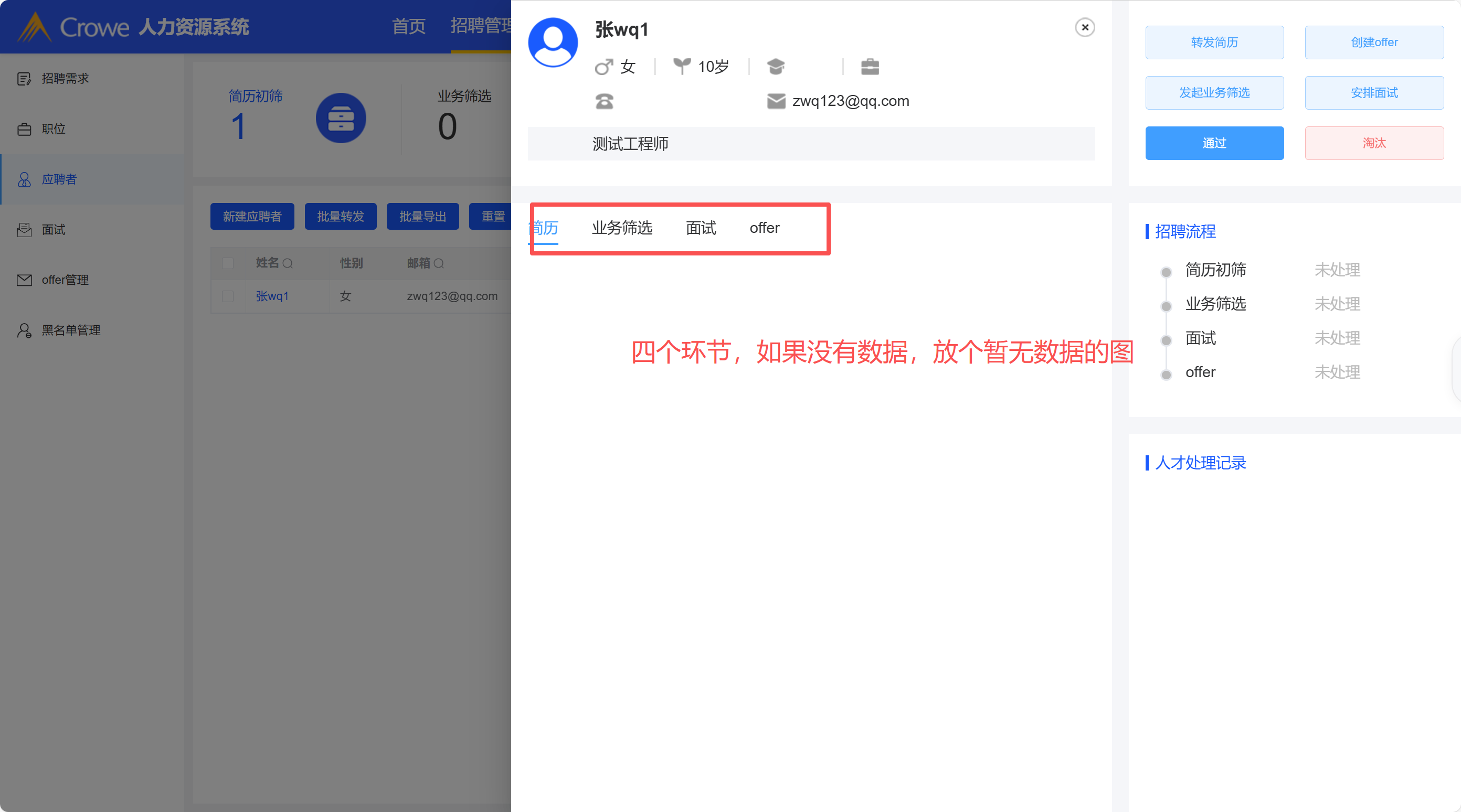The width and height of the screenshot is (1461, 812).
Task: Open the 张wq1 name link
Action: [272, 296]
